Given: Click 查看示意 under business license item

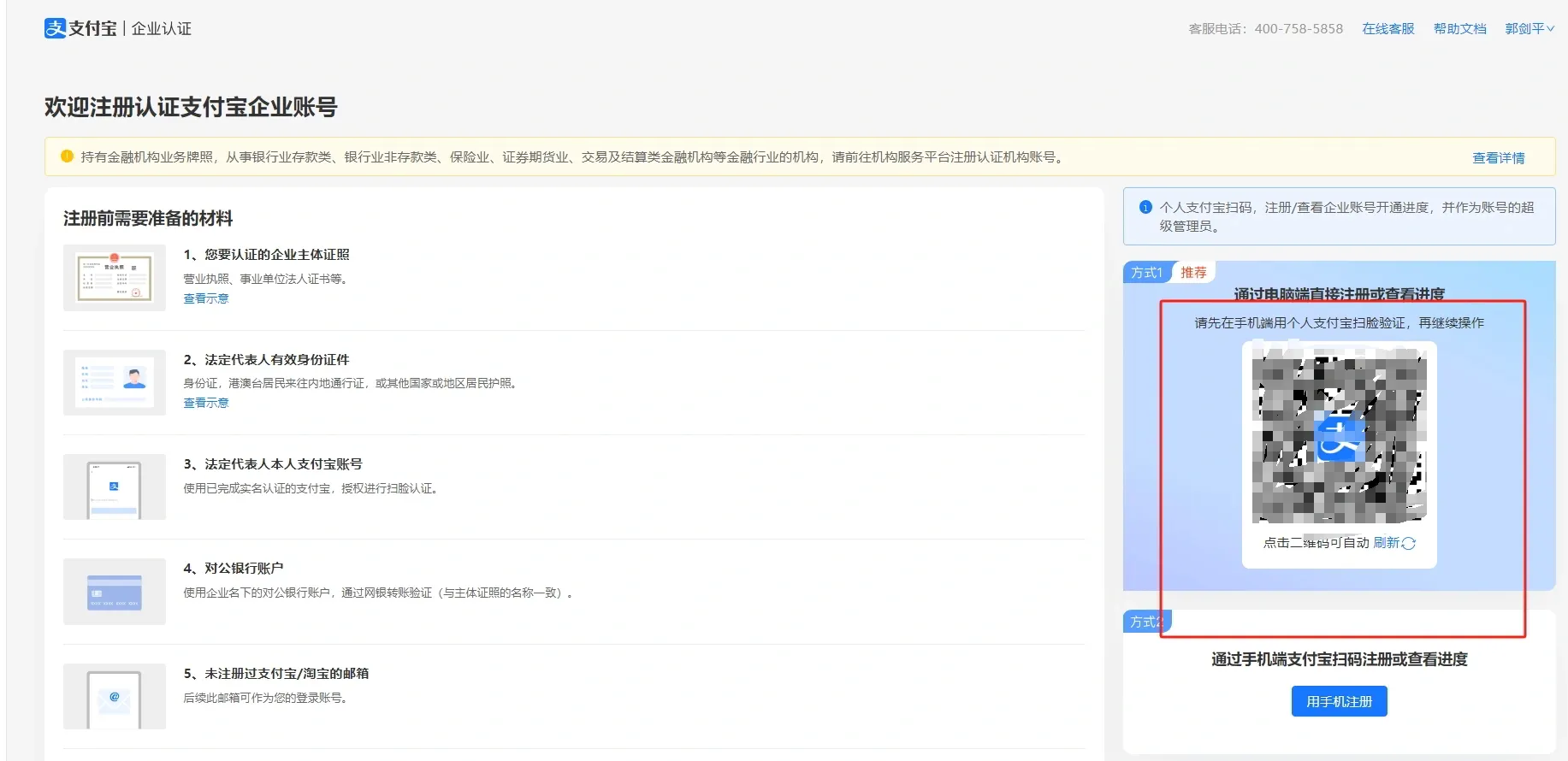Looking at the screenshot, I should 206,298.
